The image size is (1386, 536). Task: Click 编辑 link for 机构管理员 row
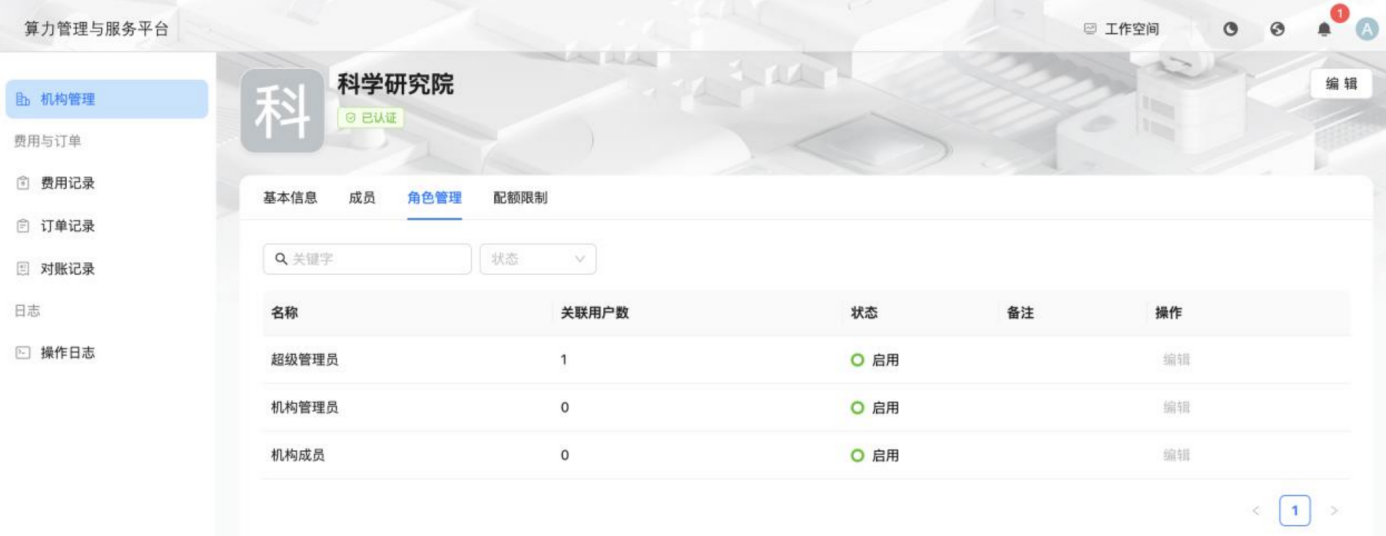point(1176,408)
